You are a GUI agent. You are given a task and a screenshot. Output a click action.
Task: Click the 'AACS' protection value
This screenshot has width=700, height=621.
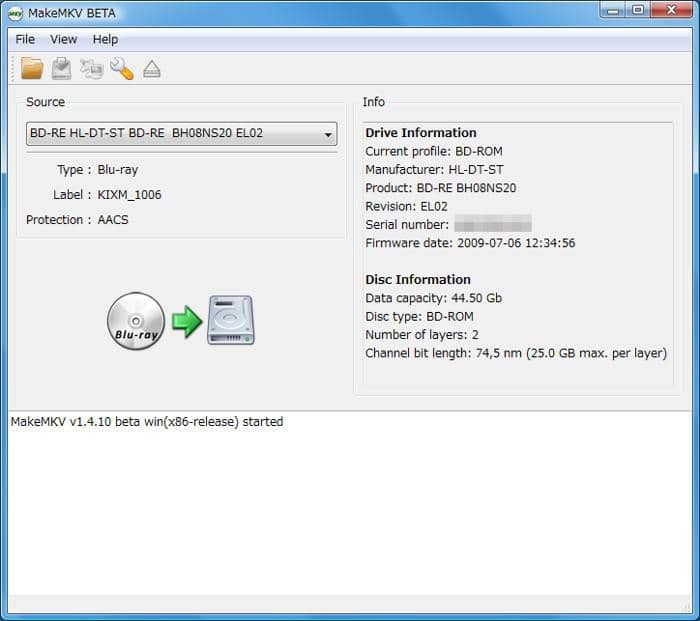(x=113, y=220)
